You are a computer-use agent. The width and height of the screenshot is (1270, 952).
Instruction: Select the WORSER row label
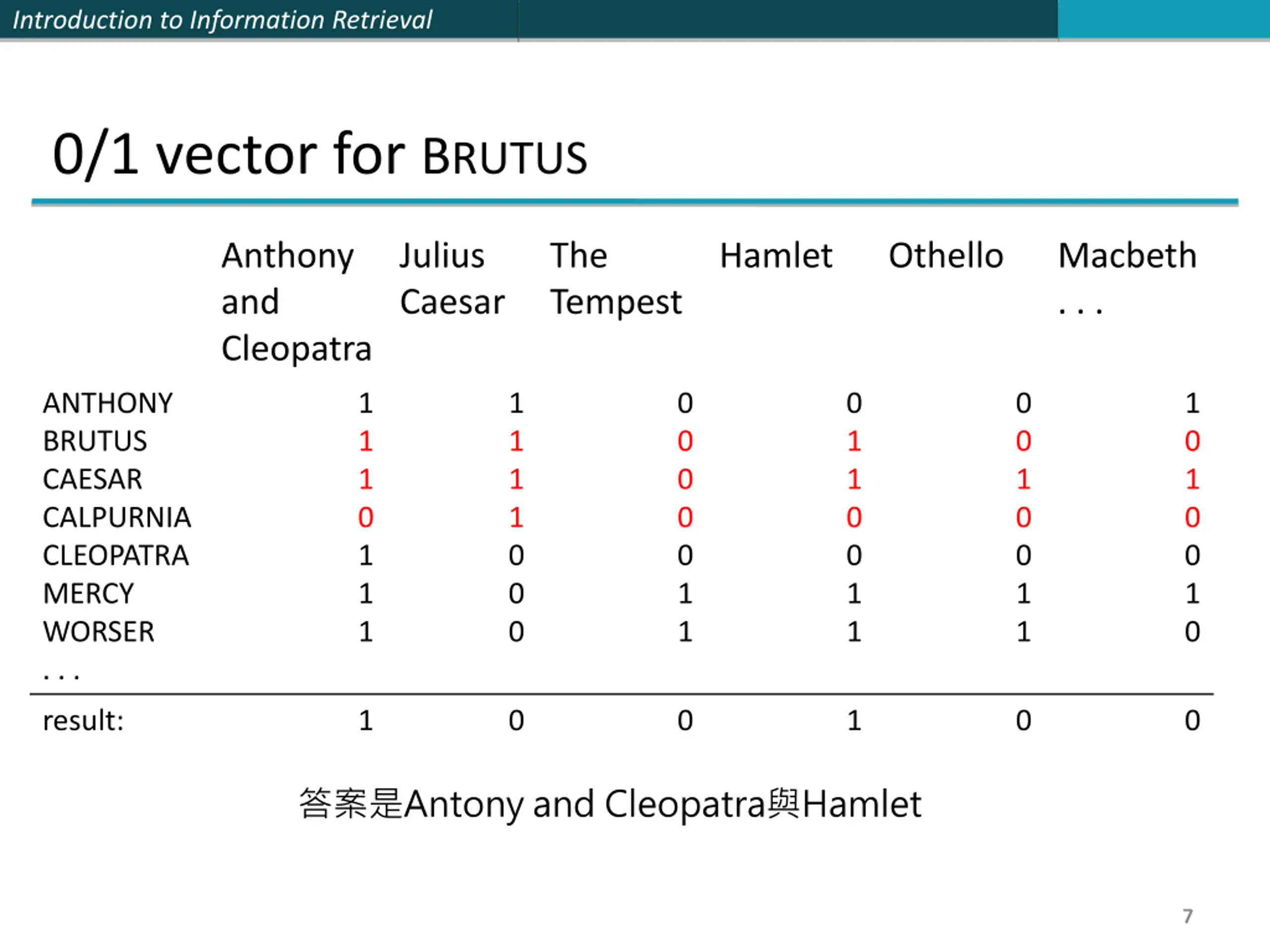[x=99, y=632]
